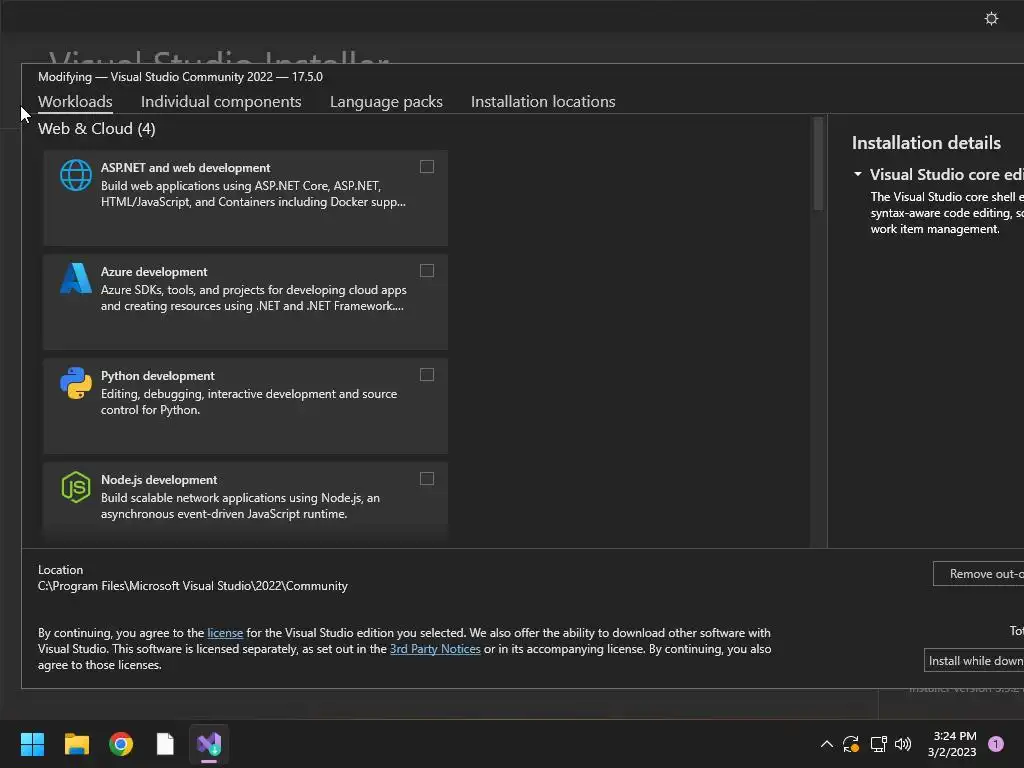
Task: Open the blank document taskbar icon
Action: 165,744
